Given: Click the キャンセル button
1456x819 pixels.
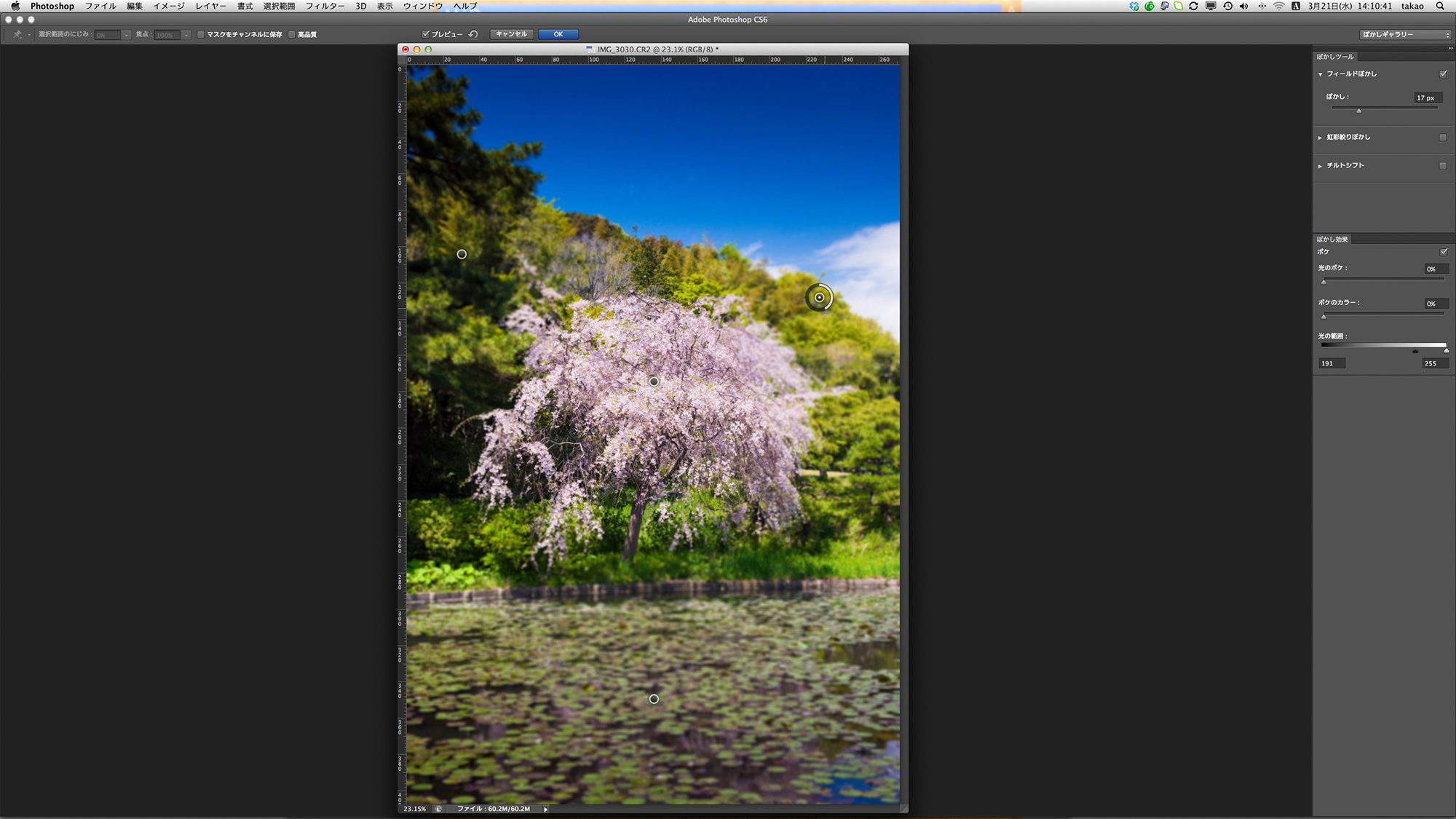Looking at the screenshot, I should tap(512, 34).
